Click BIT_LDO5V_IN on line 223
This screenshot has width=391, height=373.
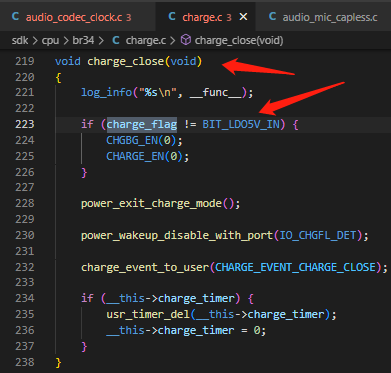click(x=241, y=124)
